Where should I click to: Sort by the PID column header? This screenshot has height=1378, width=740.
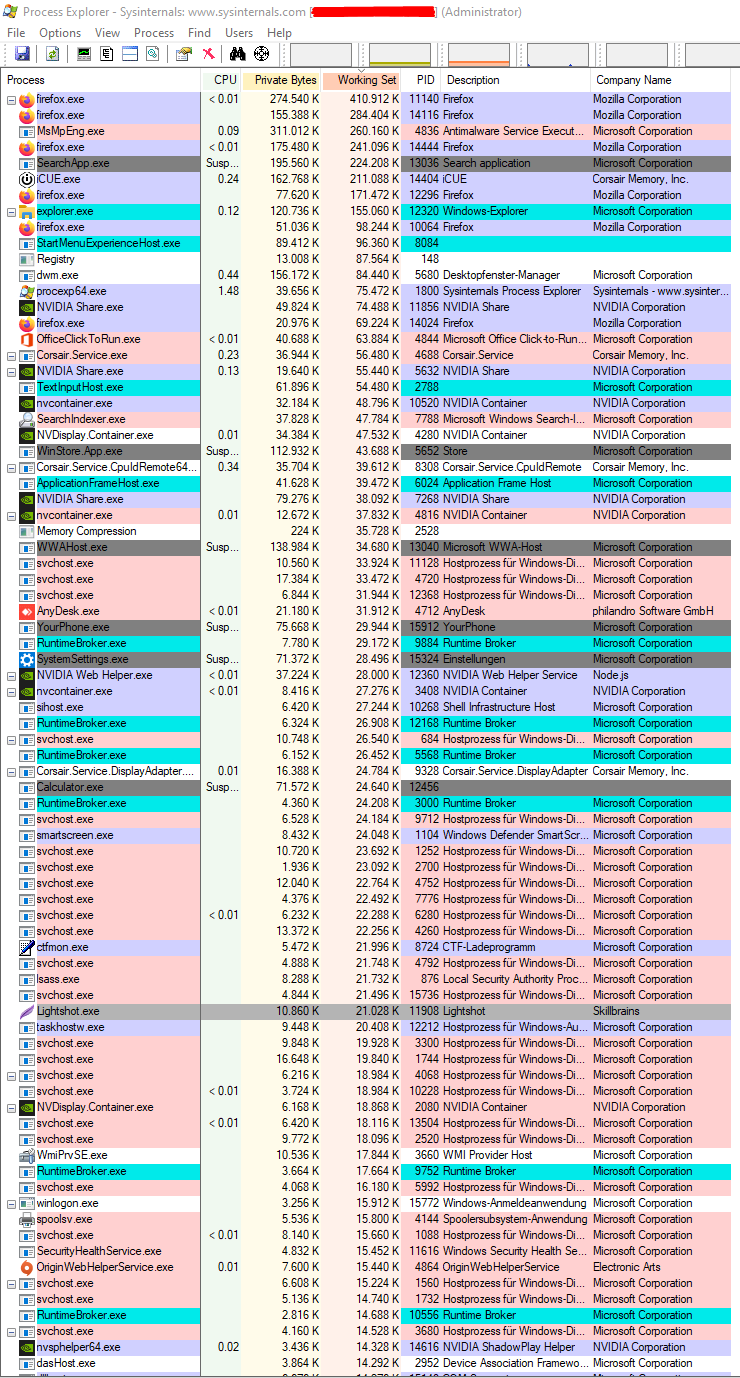pyautogui.click(x=422, y=80)
